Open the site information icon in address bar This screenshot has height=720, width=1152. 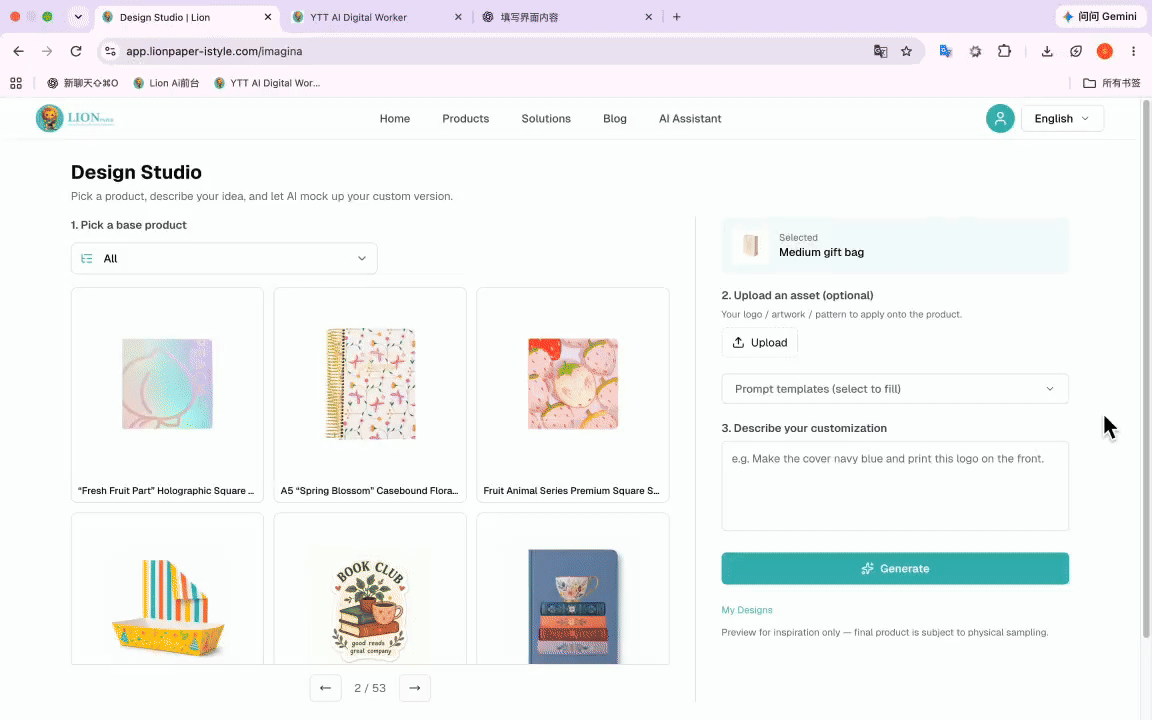(x=110, y=51)
